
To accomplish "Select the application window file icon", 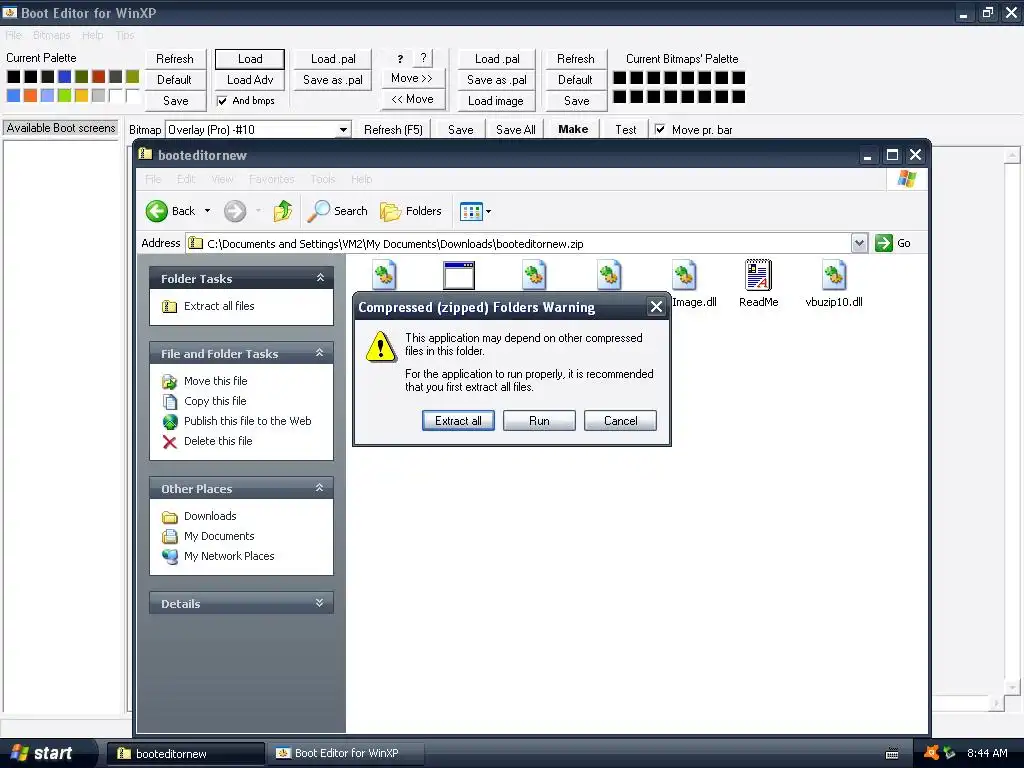I will 458,275.
